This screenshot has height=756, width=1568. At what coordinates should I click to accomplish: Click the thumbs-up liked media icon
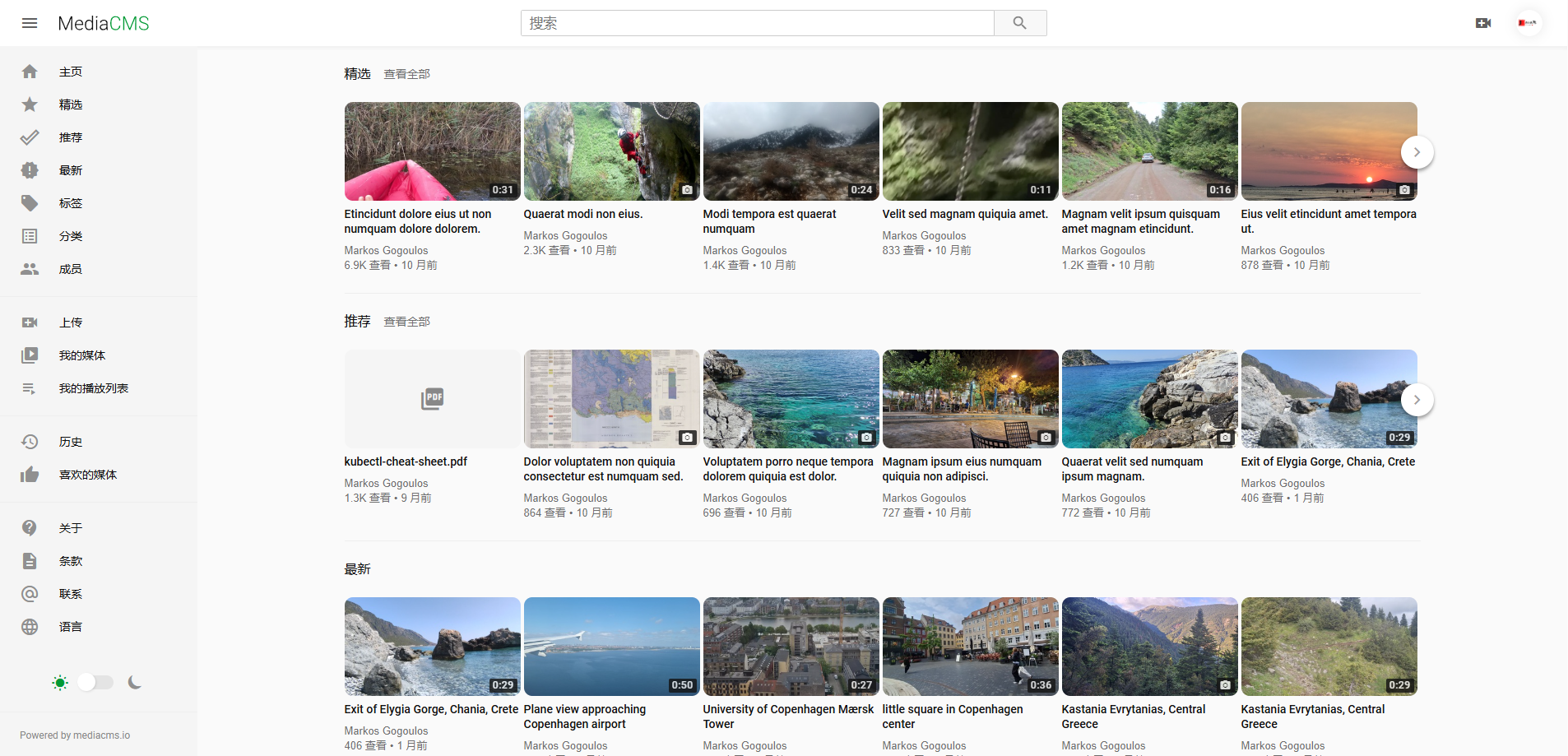(30, 475)
